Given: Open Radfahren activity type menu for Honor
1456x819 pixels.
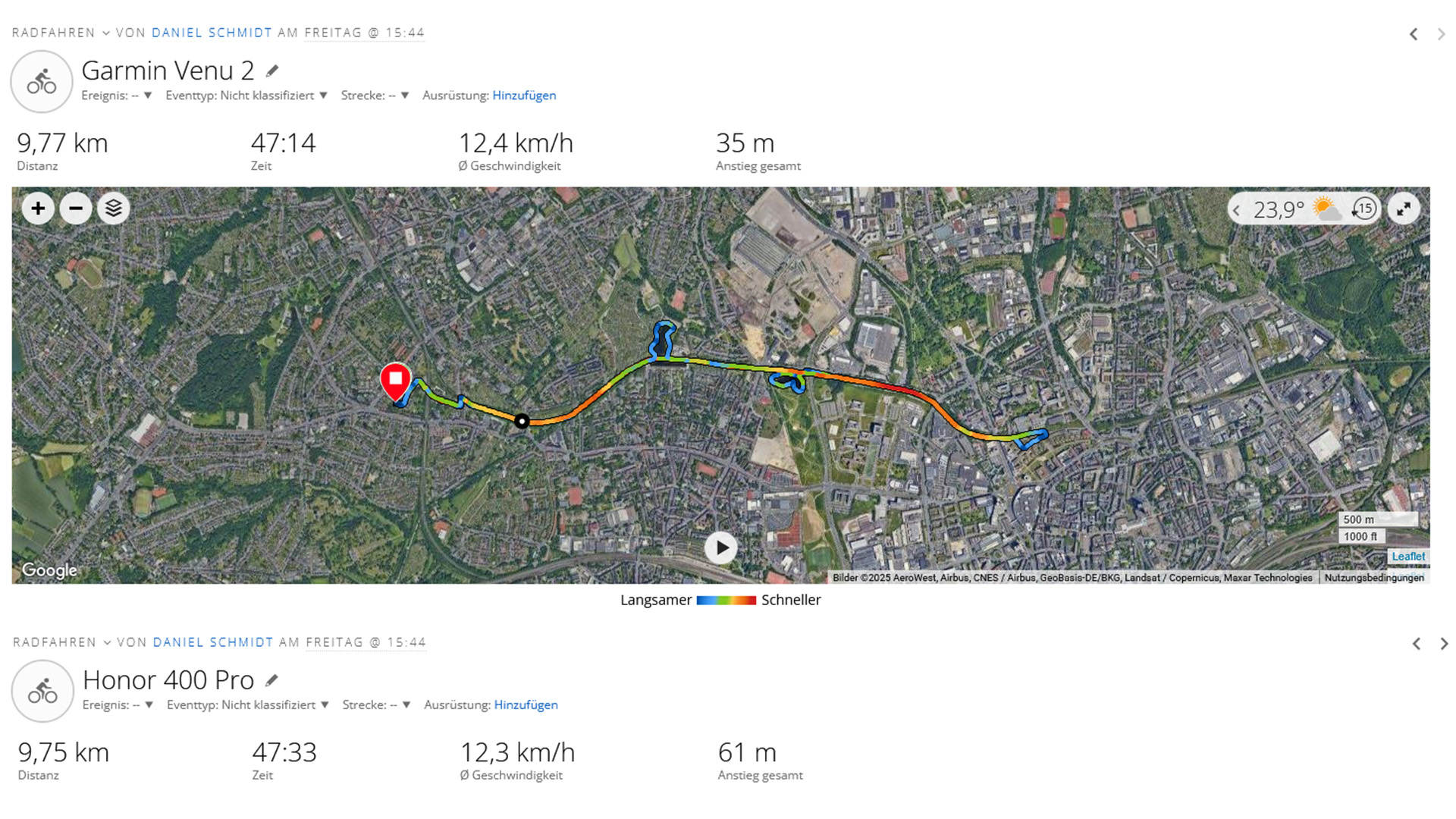Looking at the screenshot, I should 62,642.
